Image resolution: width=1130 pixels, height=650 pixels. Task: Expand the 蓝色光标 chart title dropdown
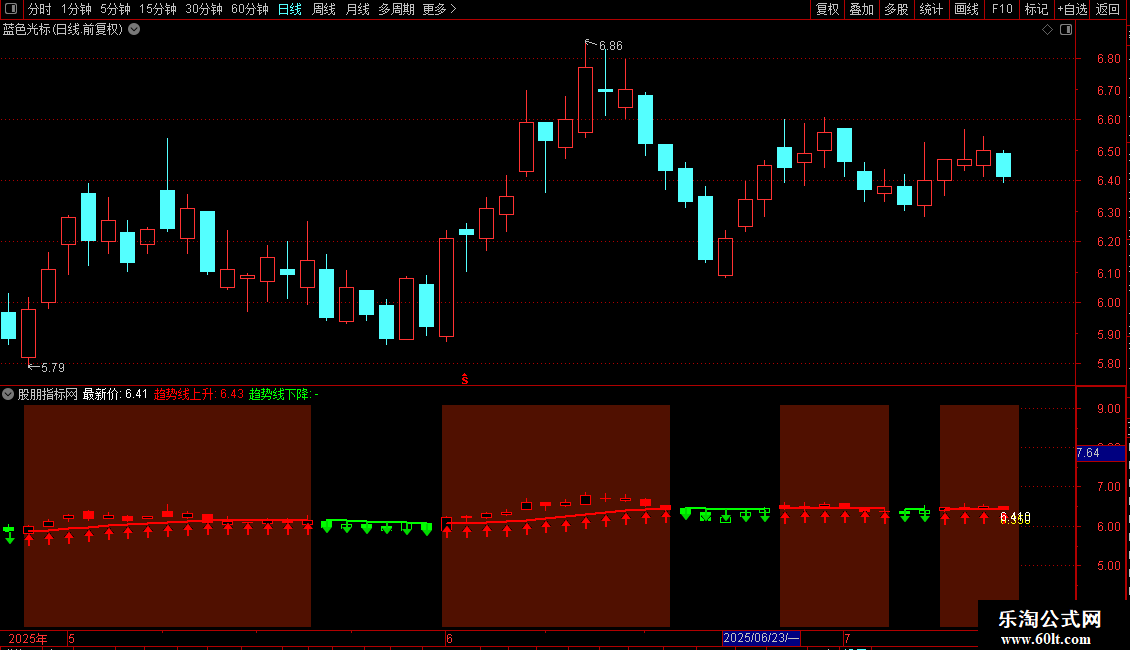pos(134,30)
